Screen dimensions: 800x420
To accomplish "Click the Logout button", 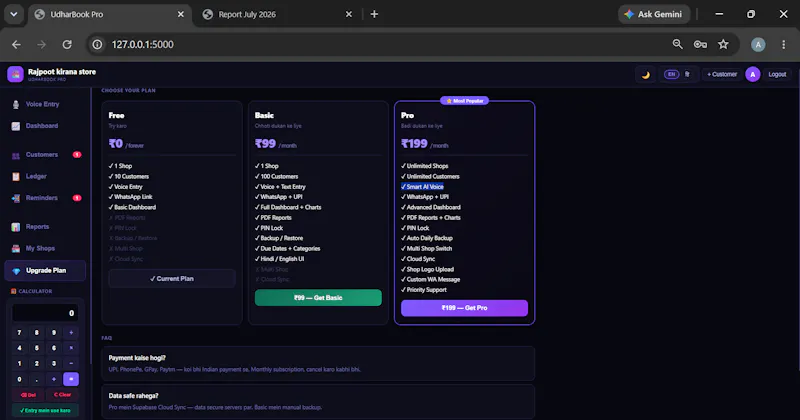I will [777, 75].
